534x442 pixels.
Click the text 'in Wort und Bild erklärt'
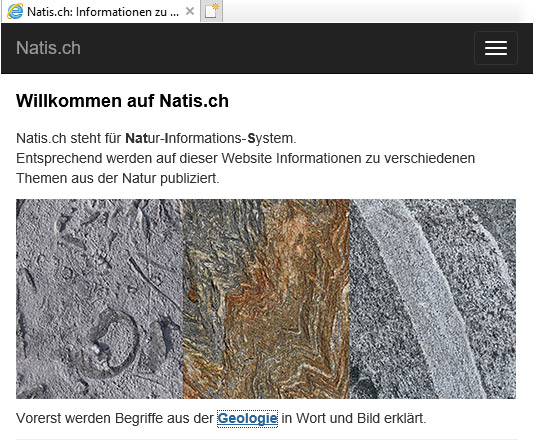[x=354, y=418]
